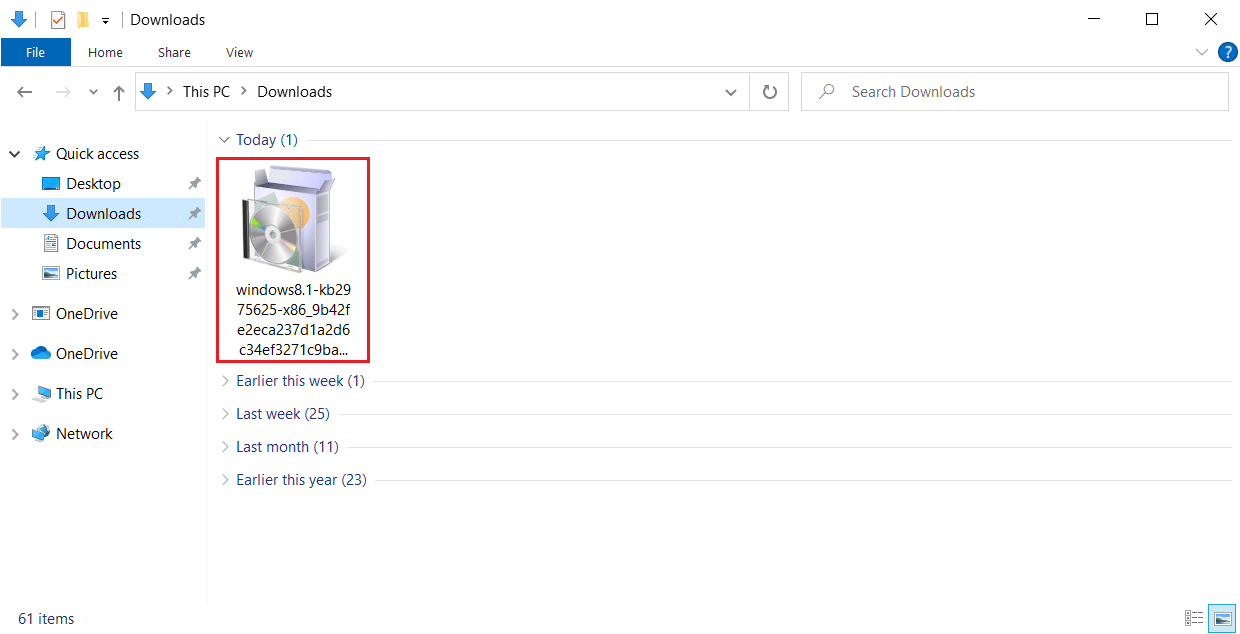1240x634 pixels.
Task: Open Help with the question mark icon
Action: click(x=1227, y=52)
